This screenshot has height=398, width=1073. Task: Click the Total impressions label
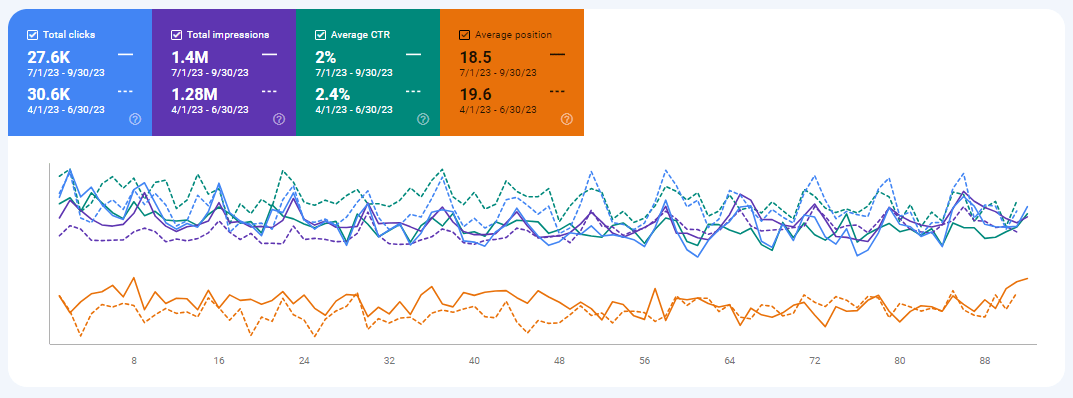point(227,34)
